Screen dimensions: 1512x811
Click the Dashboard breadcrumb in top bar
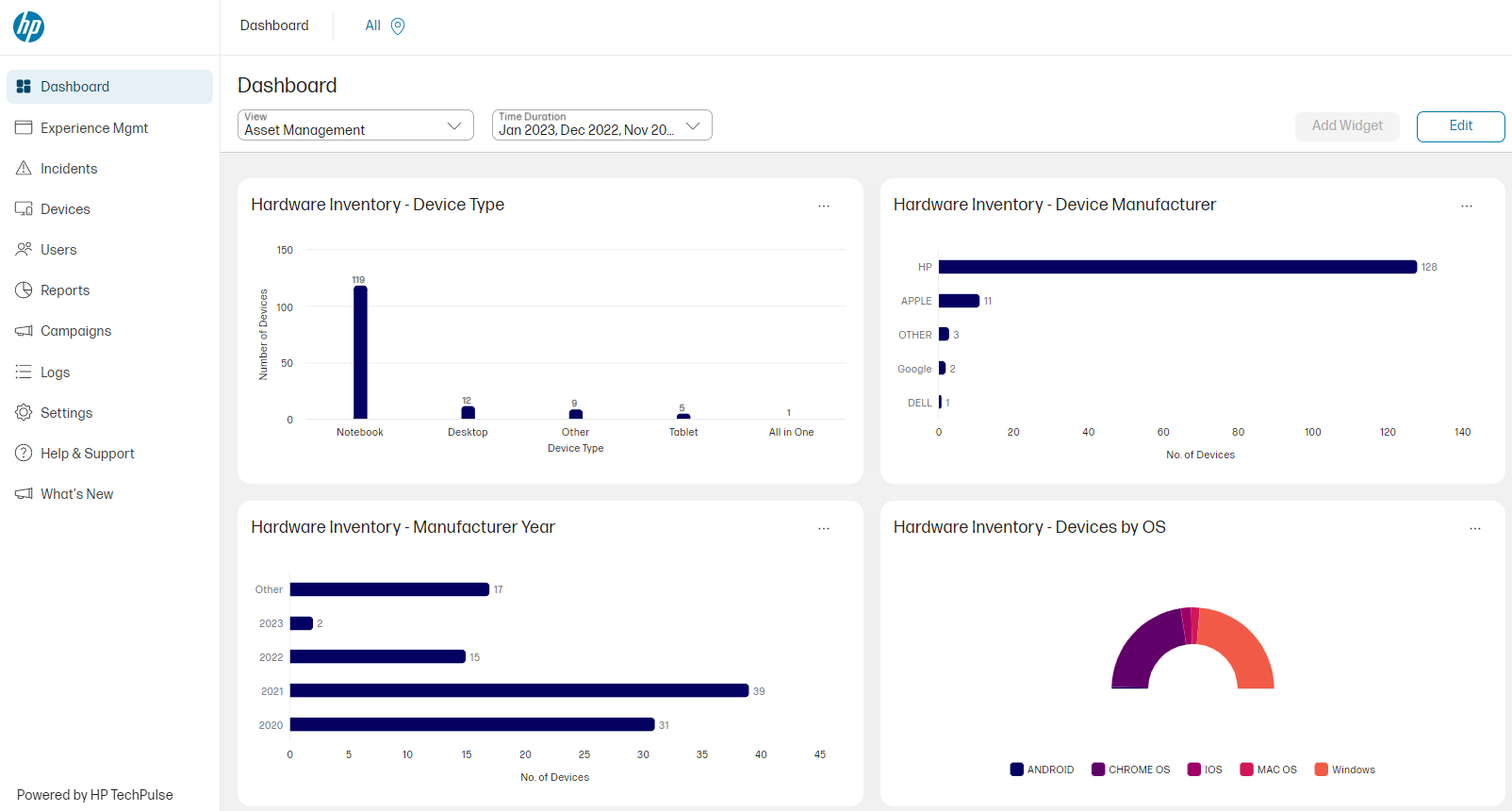click(274, 25)
